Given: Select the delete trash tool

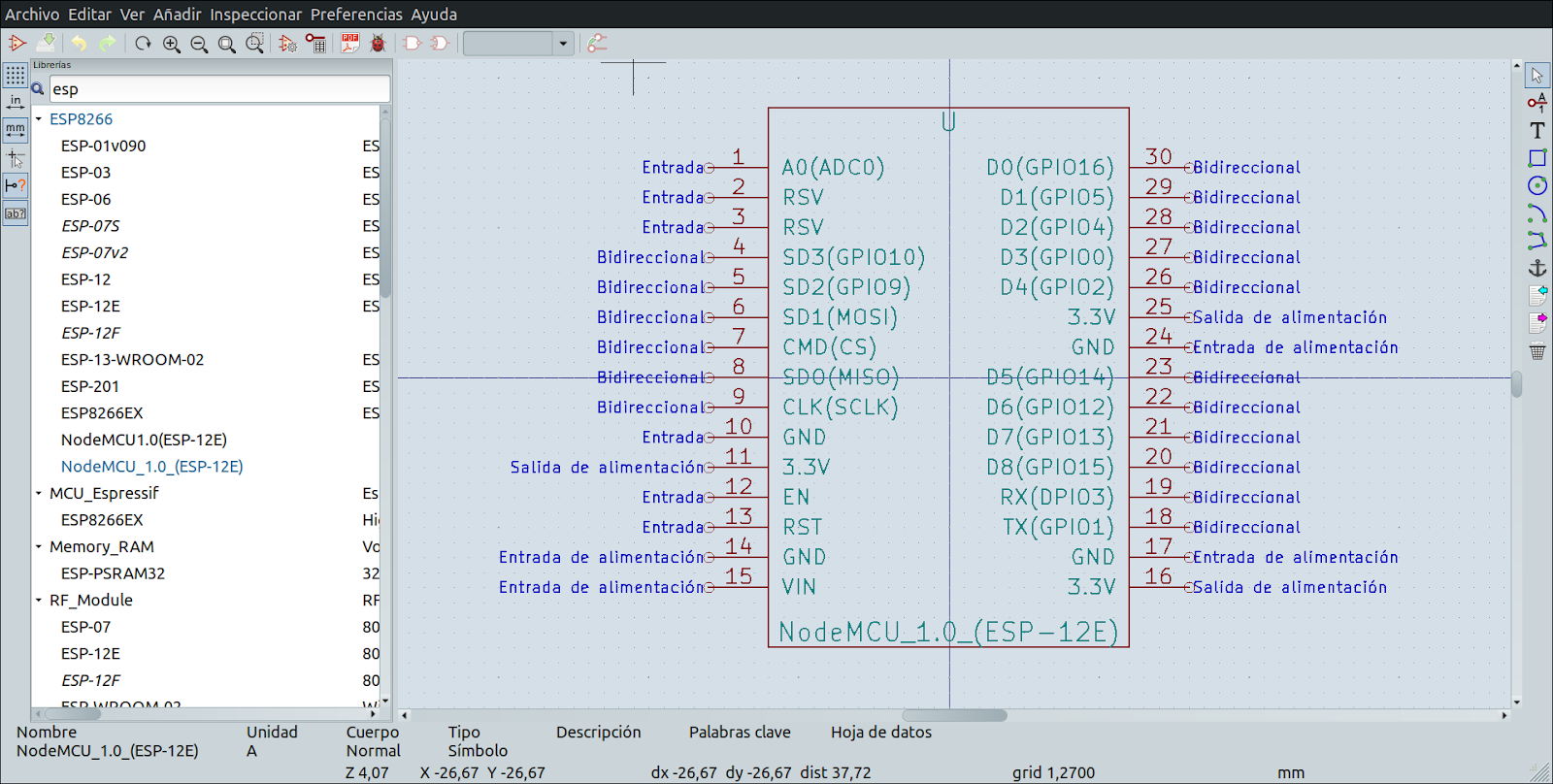Looking at the screenshot, I should [1537, 351].
